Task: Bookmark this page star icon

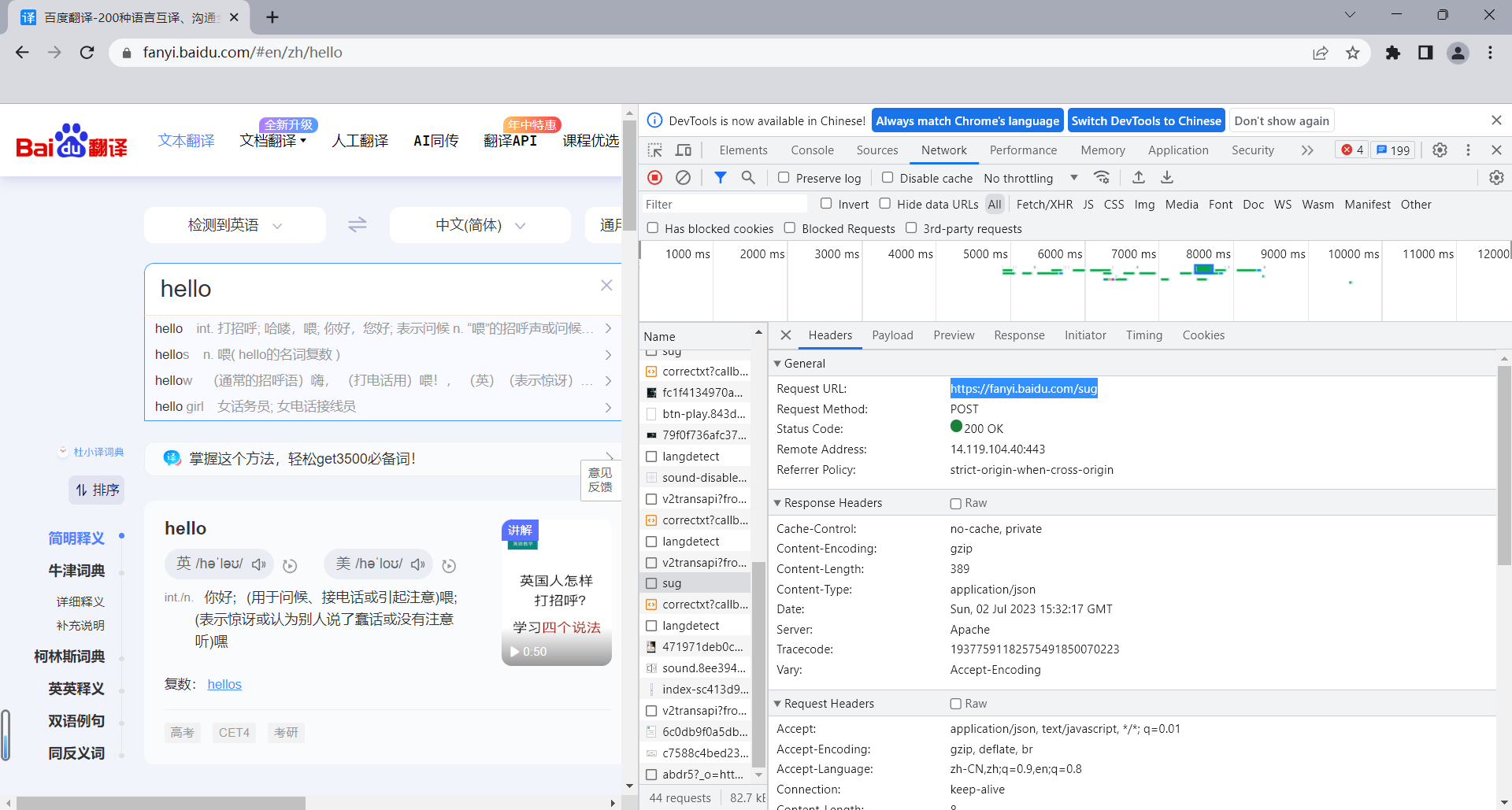Action: point(1353,53)
